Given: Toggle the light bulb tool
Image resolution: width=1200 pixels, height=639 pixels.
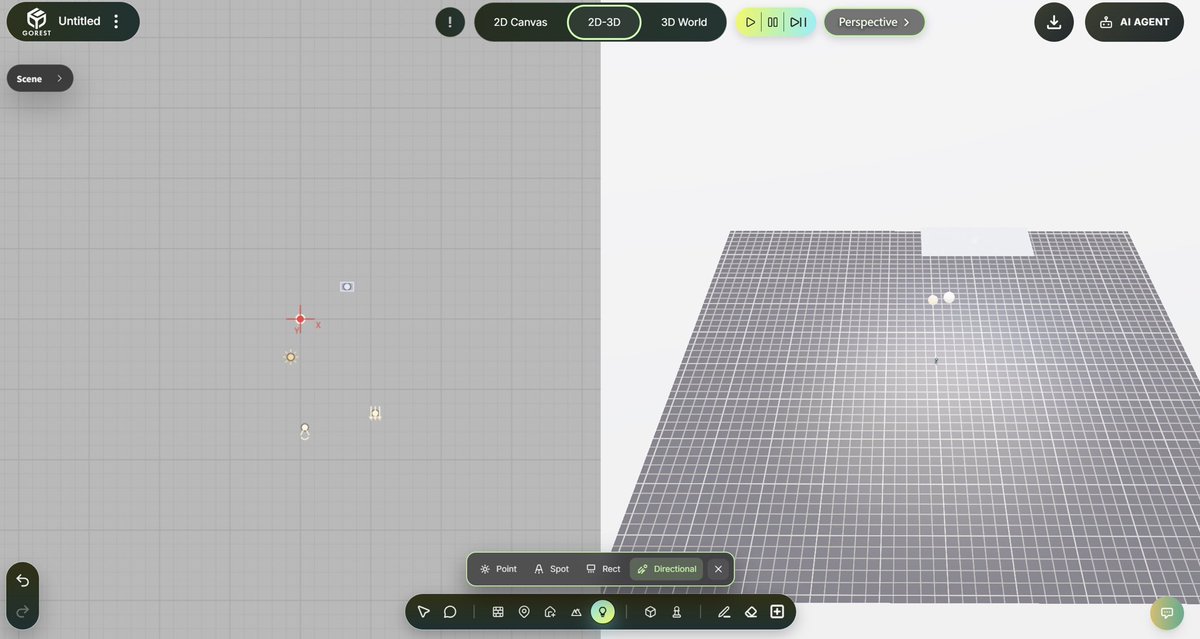Looking at the screenshot, I should (602, 612).
